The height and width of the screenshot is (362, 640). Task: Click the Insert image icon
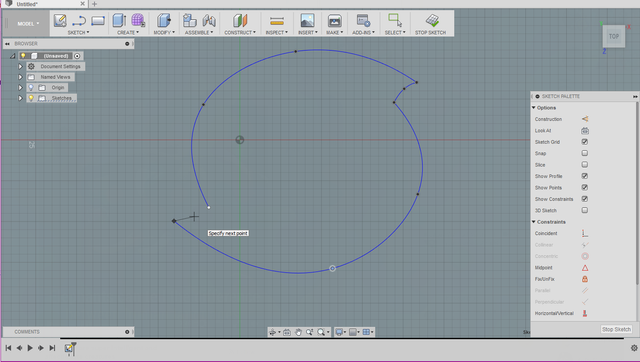pos(307,20)
